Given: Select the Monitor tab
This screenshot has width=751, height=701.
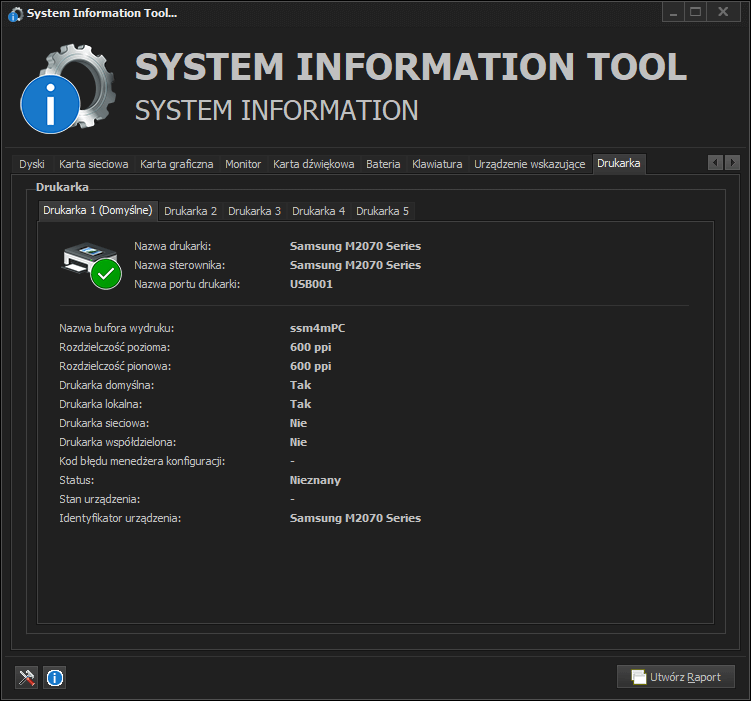Looking at the screenshot, I should click(x=243, y=164).
